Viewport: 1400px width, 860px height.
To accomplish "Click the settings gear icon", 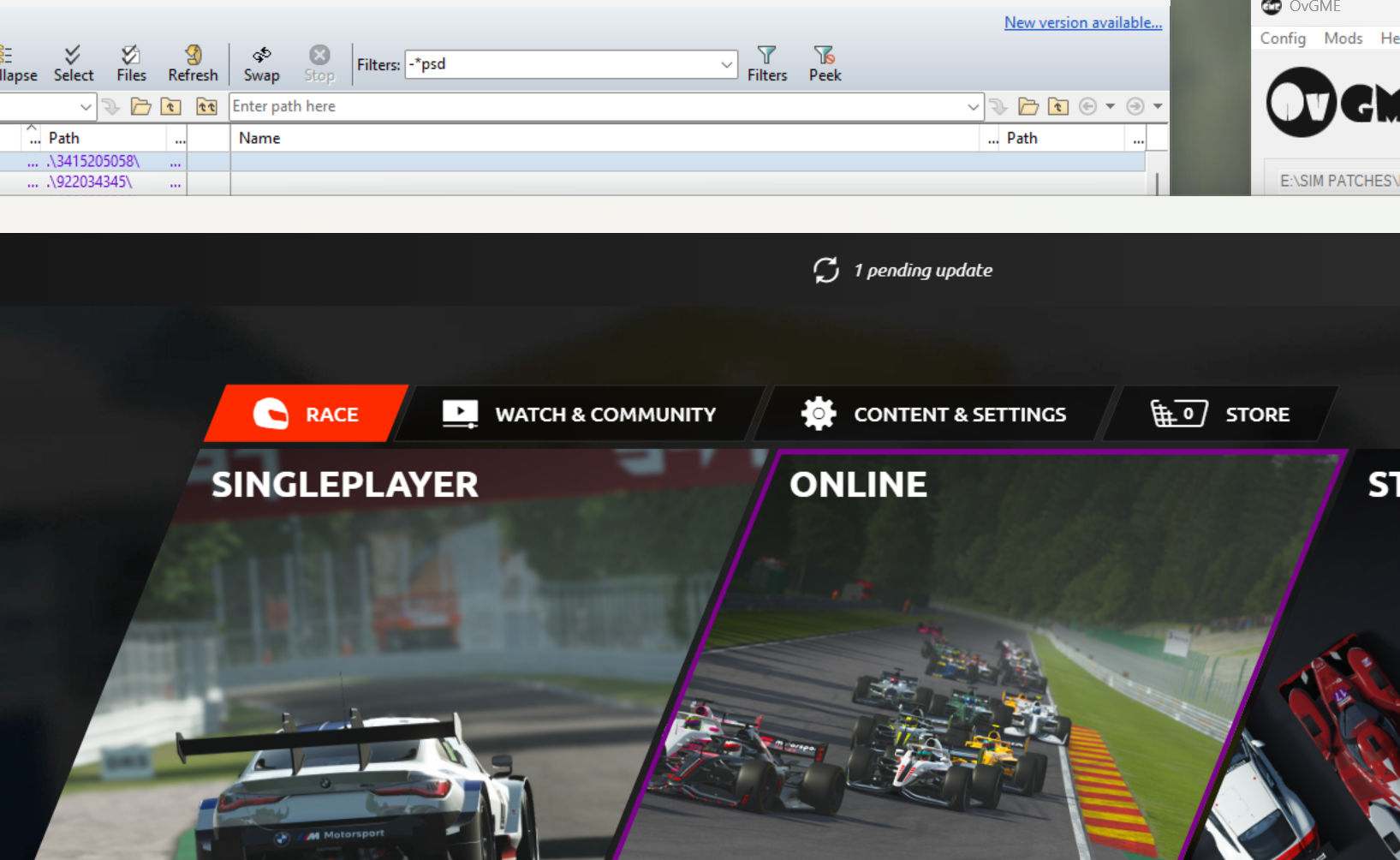I will (x=819, y=414).
